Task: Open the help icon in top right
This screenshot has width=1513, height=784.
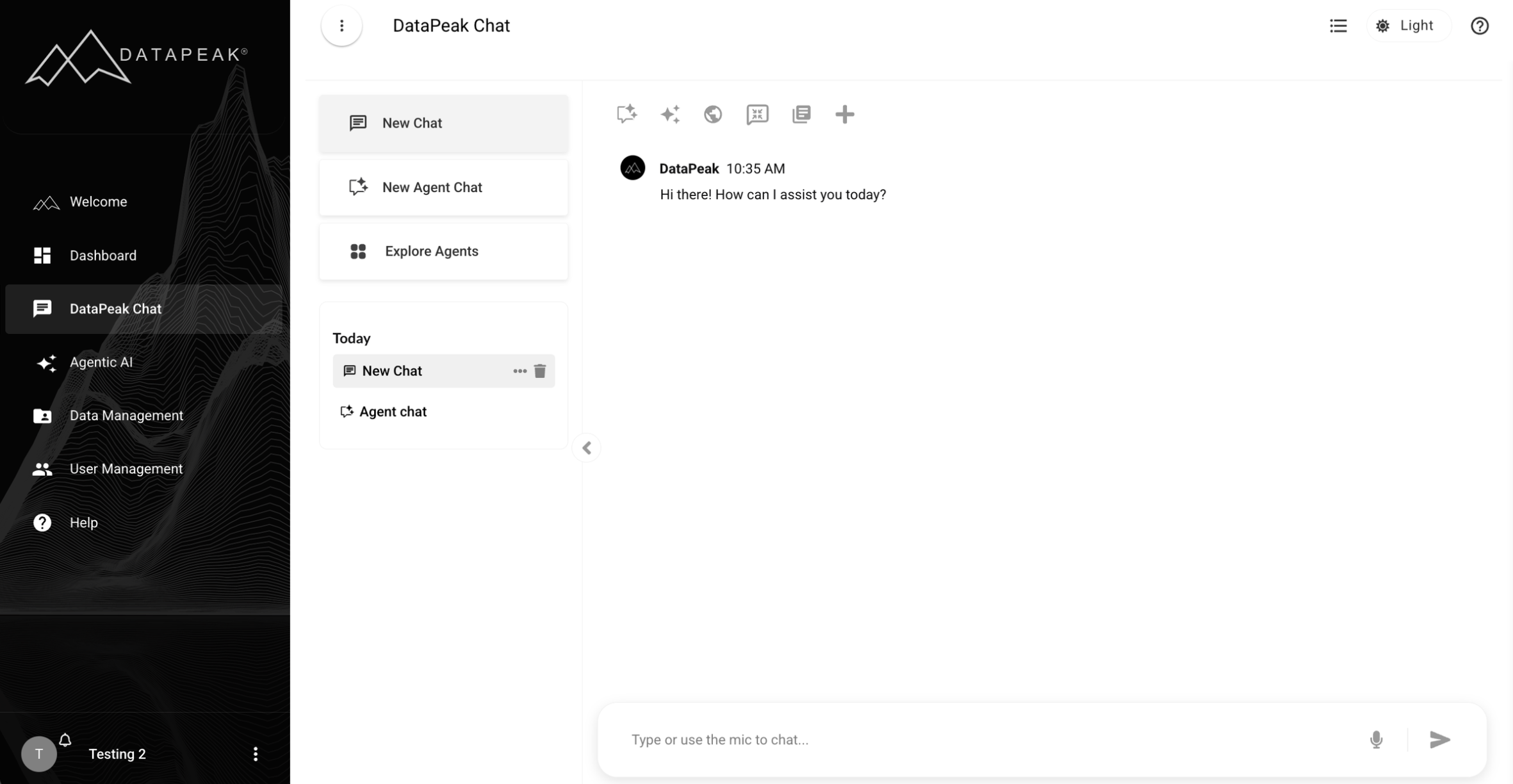Action: click(1480, 26)
